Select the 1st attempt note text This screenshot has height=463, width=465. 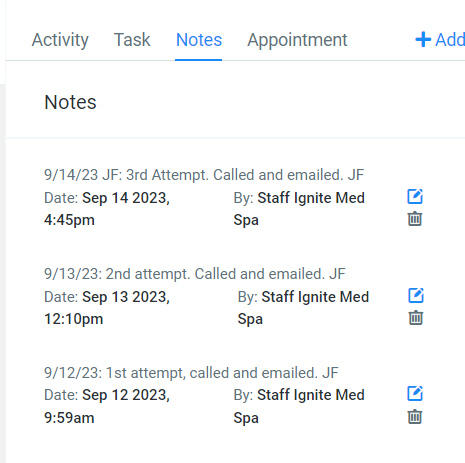[x=191, y=373]
